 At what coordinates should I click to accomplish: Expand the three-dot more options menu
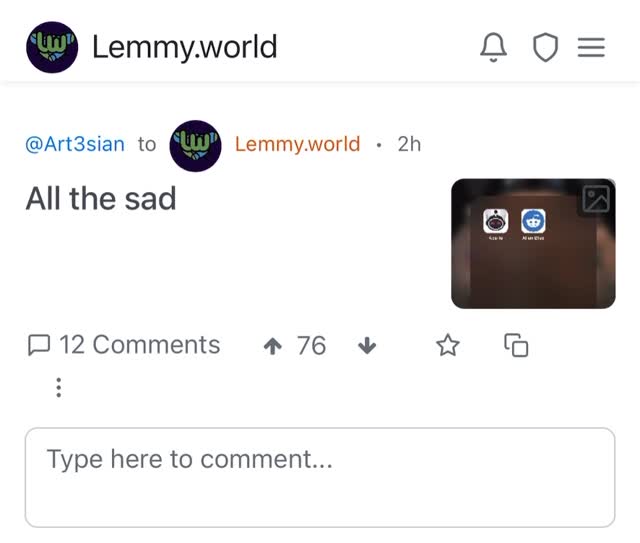pos(59,387)
